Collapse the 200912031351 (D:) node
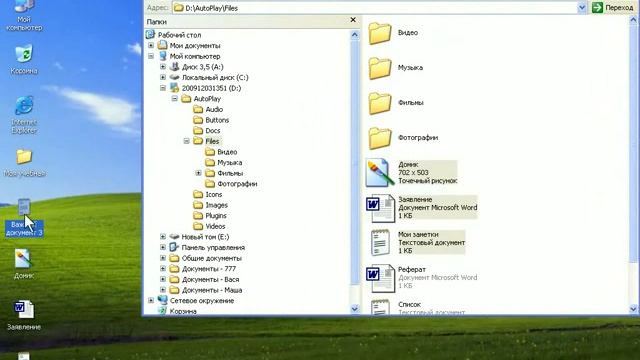Image resolution: width=640 pixels, height=360 pixels. pos(163,88)
